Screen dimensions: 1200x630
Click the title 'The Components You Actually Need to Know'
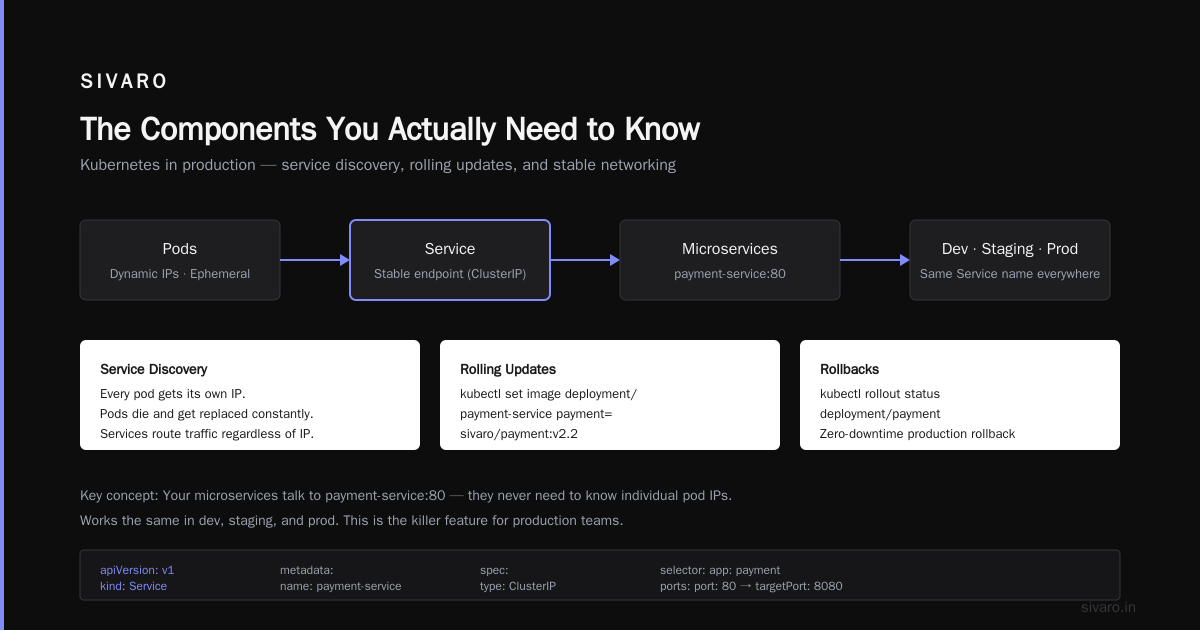390,130
